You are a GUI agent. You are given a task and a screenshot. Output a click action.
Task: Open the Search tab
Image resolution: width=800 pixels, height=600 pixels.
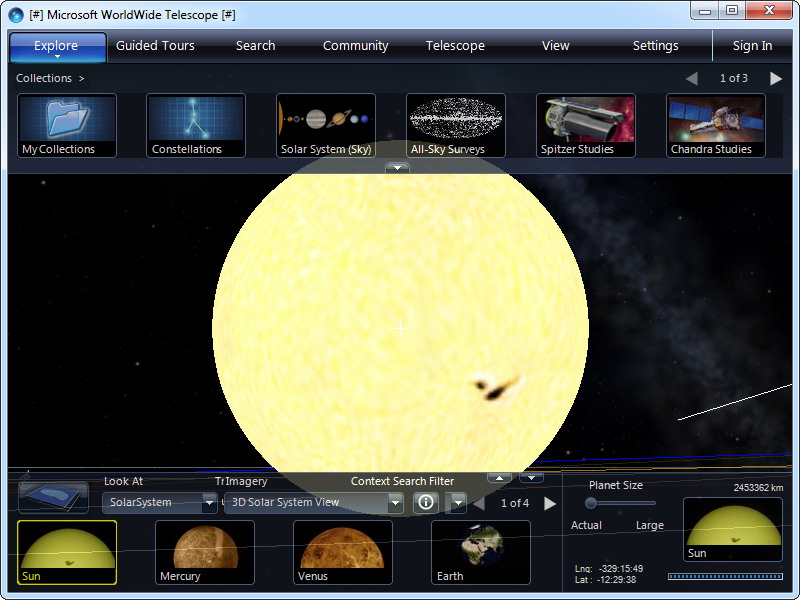click(x=256, y=45)
